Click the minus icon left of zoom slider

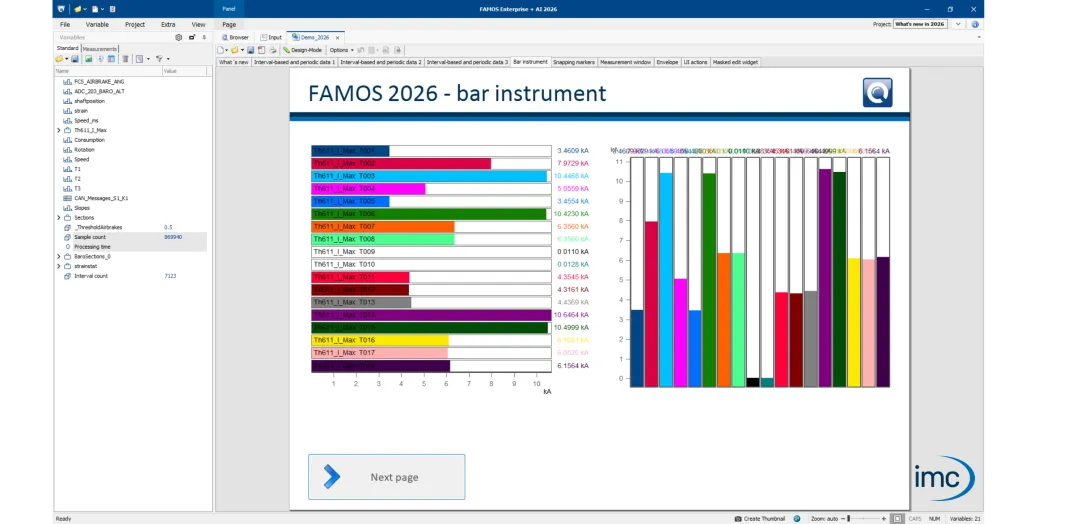842,518
